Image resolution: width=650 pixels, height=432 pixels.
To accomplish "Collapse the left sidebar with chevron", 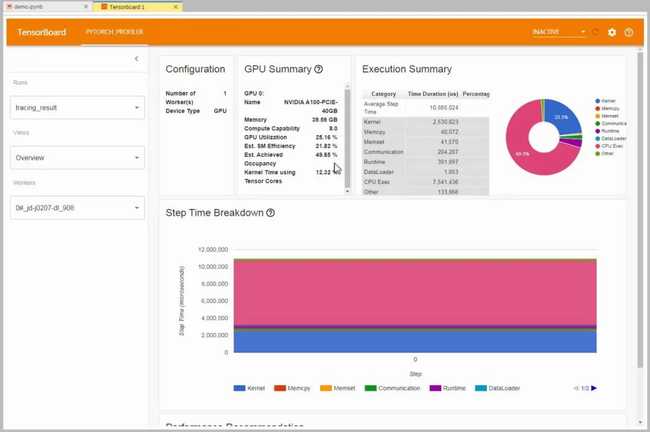I will pos(137,59).
